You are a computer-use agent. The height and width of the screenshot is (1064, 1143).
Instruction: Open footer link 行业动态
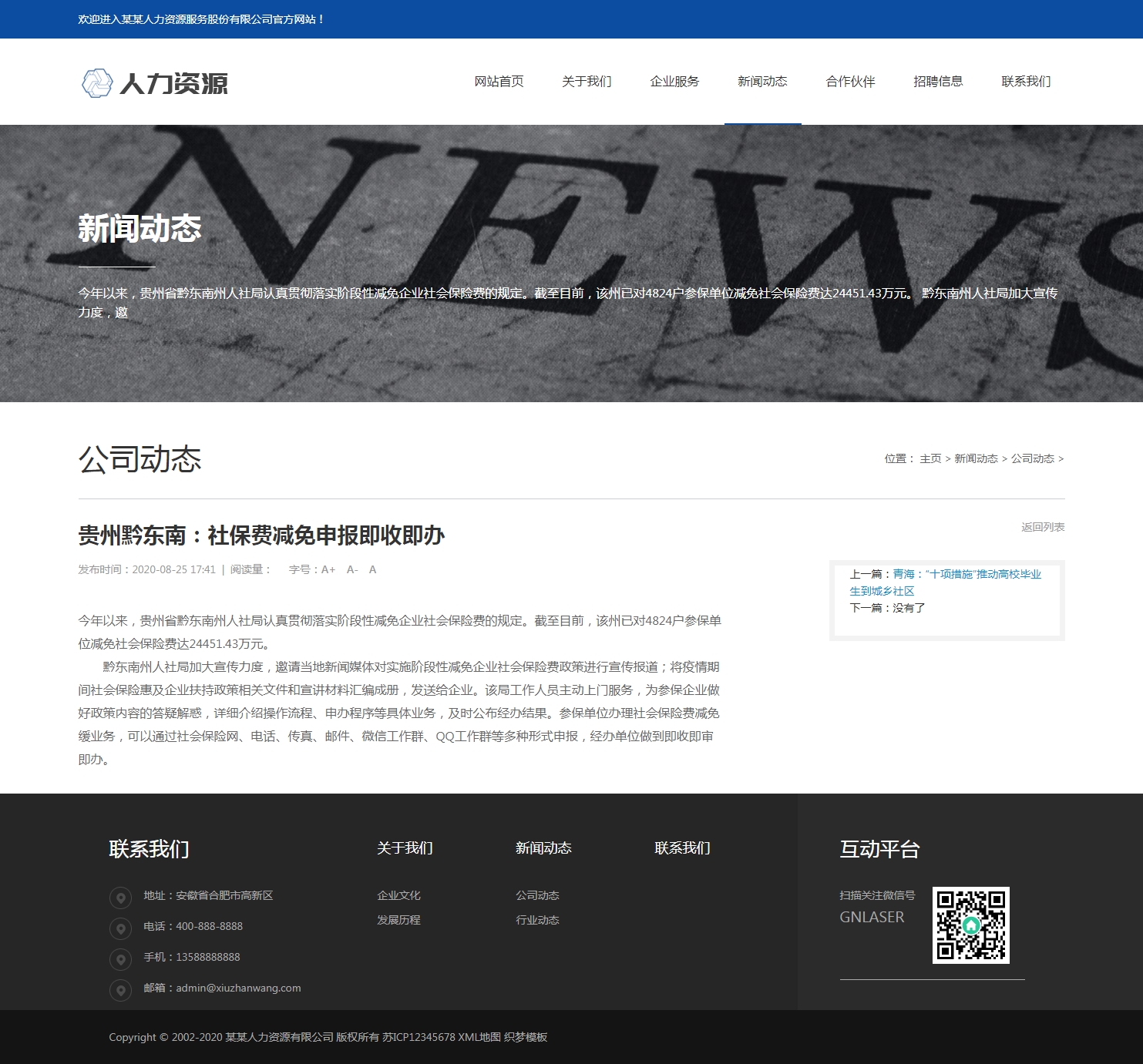[x=537, y=920]
